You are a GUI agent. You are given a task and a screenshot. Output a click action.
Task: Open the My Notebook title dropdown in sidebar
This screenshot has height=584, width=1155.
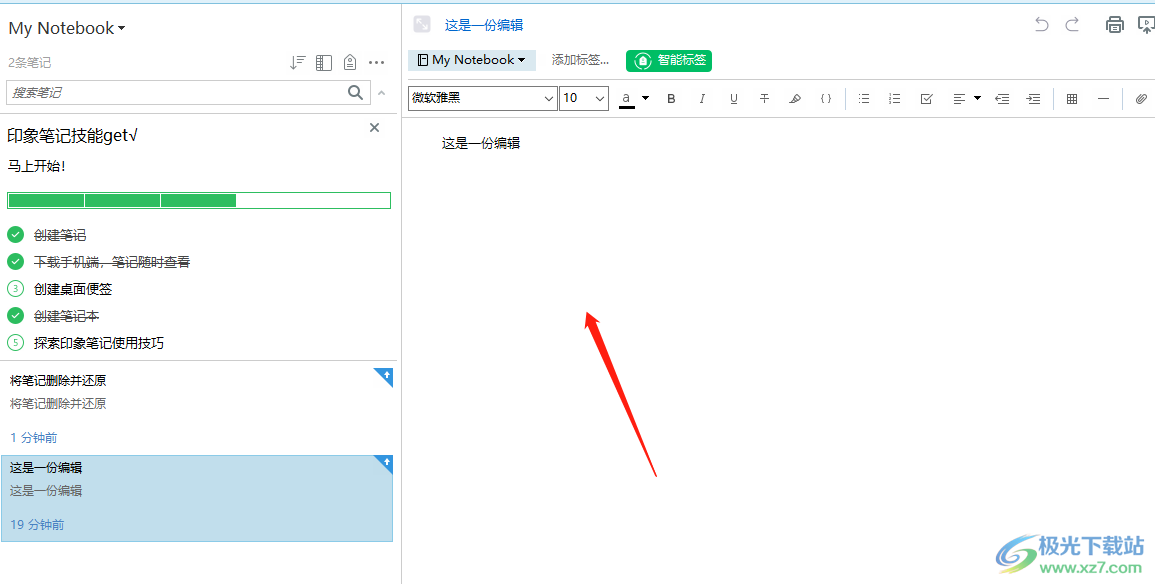coord(67,28)
